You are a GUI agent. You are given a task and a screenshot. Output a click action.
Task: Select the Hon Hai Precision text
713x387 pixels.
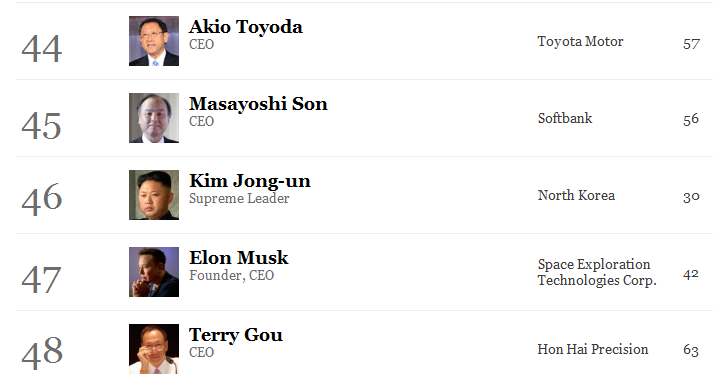pos(593,349)
